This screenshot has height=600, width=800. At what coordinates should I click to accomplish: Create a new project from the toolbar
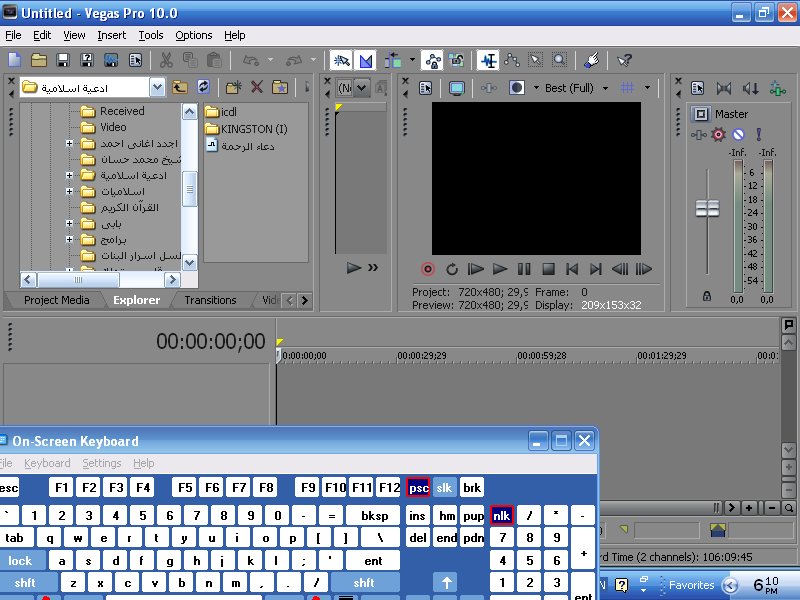pyautogui.click(x=14, y=60)
